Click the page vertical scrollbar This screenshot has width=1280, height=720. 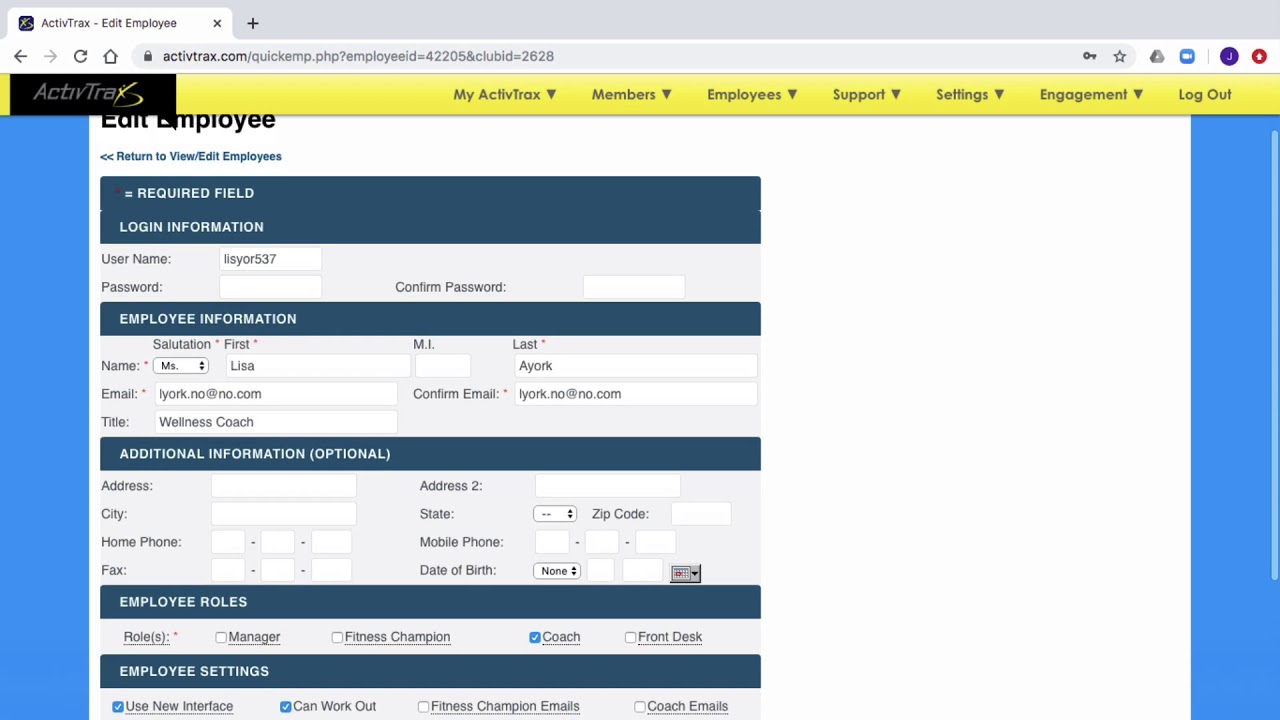1274,355
